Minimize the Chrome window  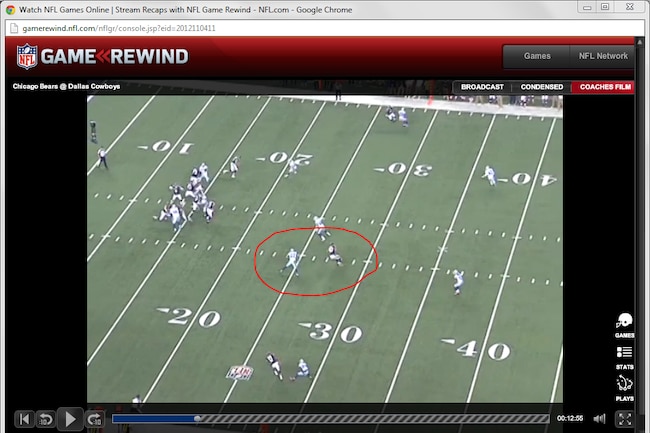(587, 7)
